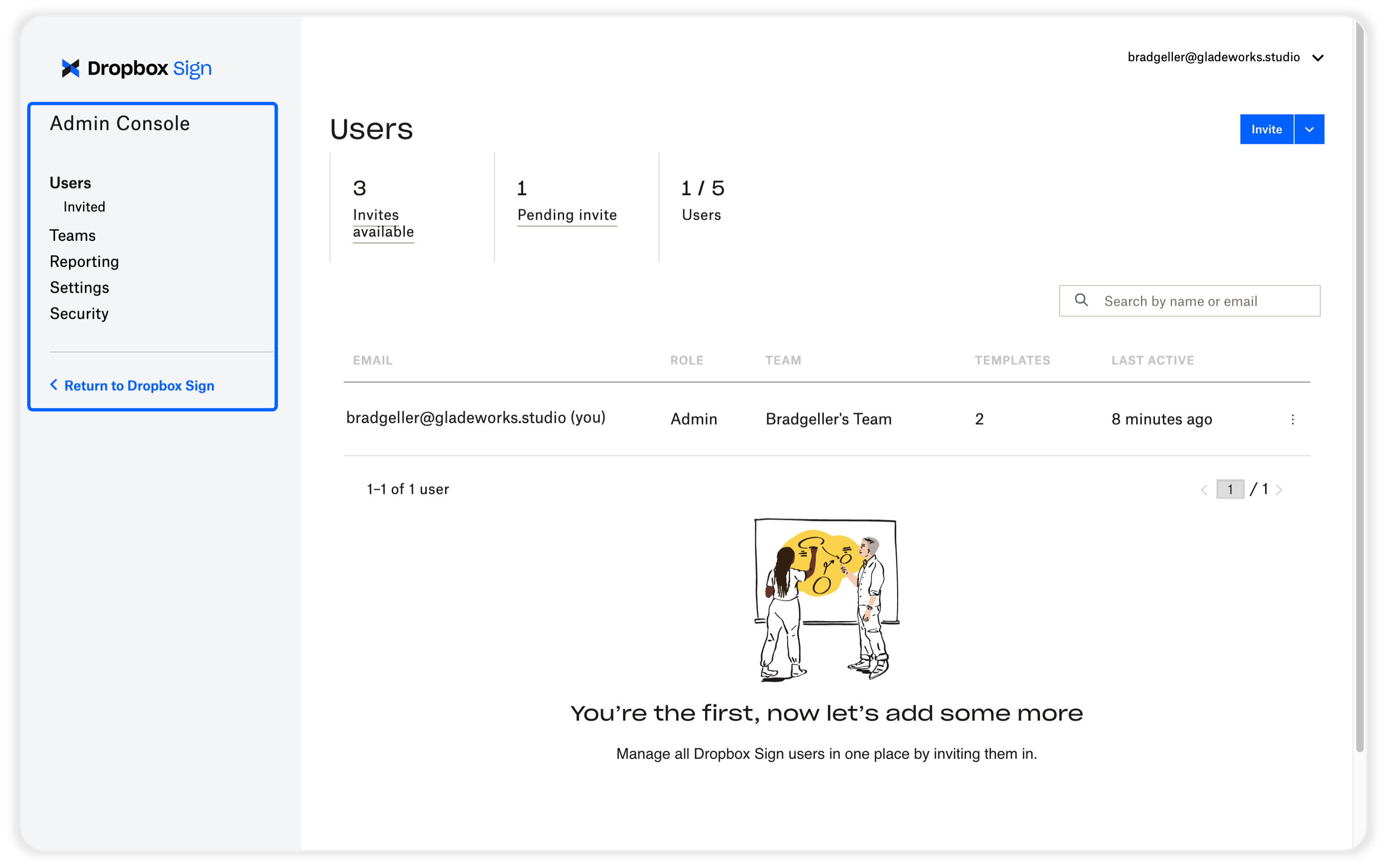Click the page number input box
This screenshot has width=1386, height=868.
pos(1230,489)
